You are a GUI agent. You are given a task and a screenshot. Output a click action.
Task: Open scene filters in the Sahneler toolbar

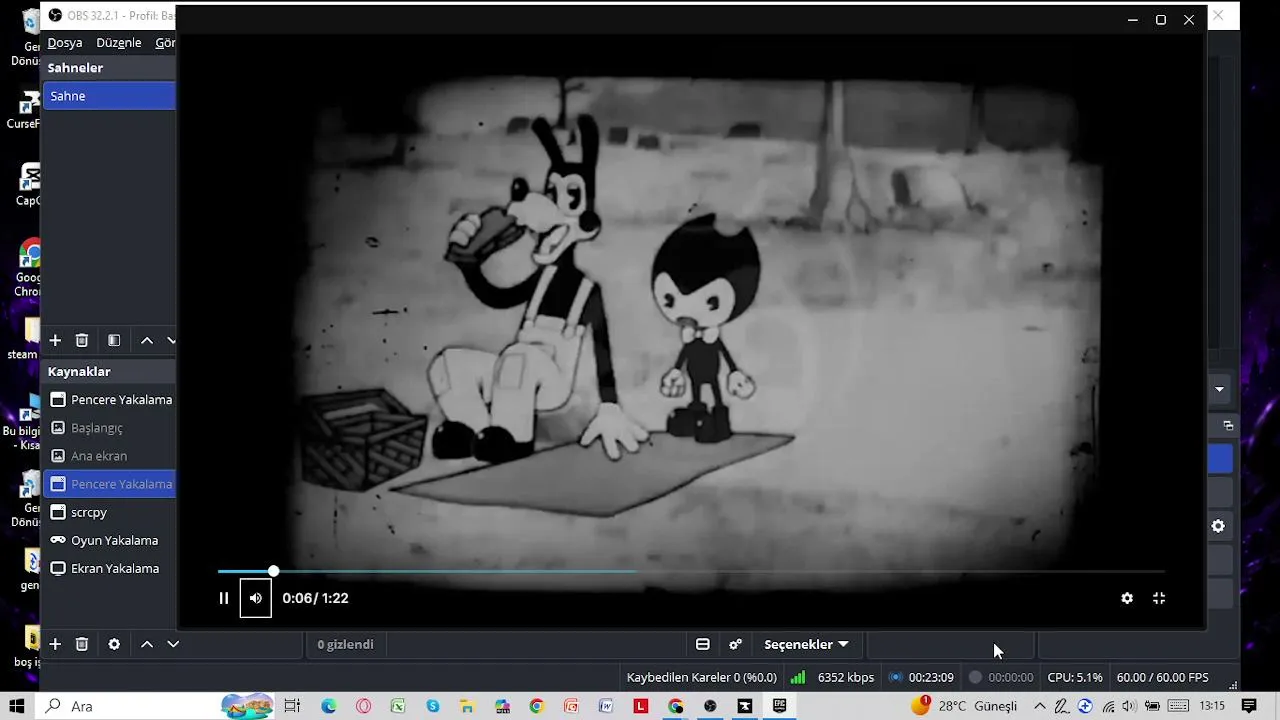[x=114, y=340]
